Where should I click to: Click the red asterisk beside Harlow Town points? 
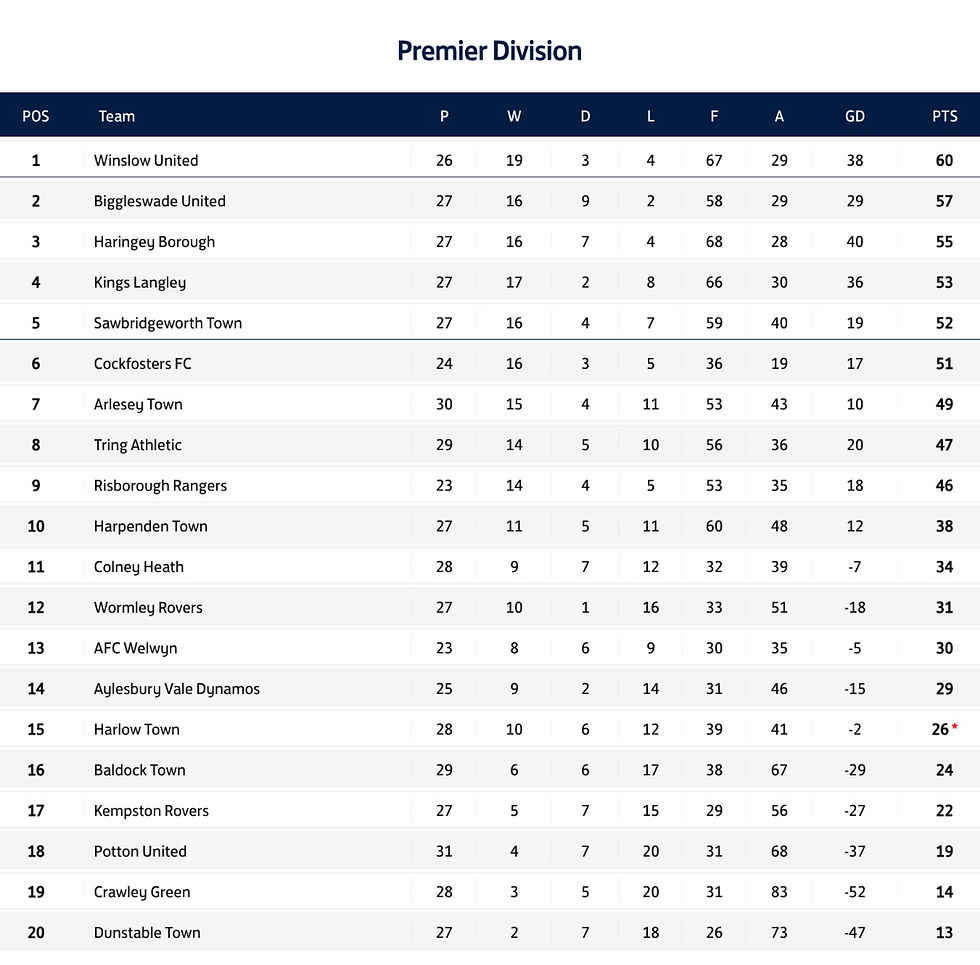click(955, 726)
